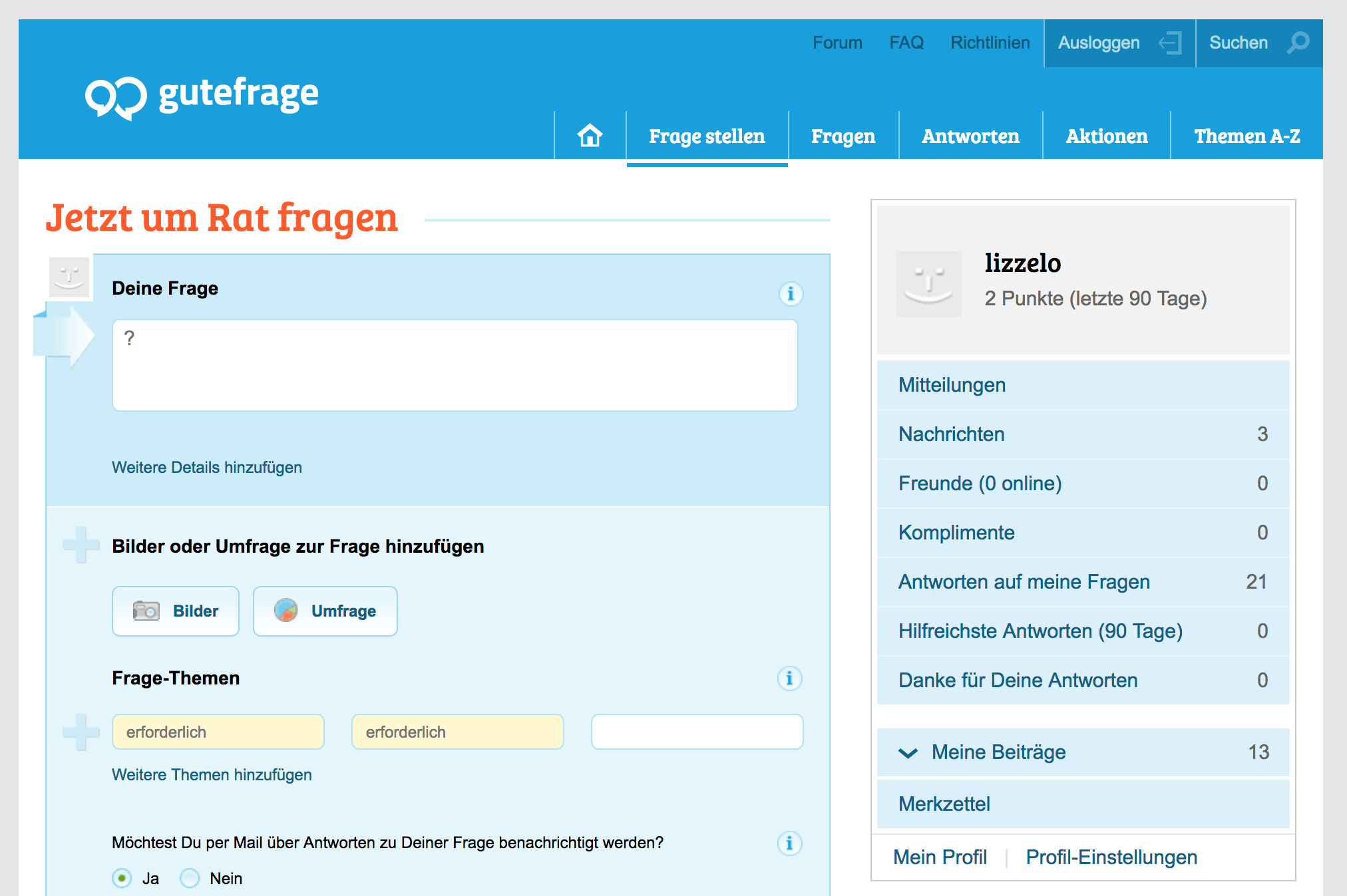Click the question text field
Image resolution: width=1347 pixels, height=896 pixels.
(x=455, y=365)
